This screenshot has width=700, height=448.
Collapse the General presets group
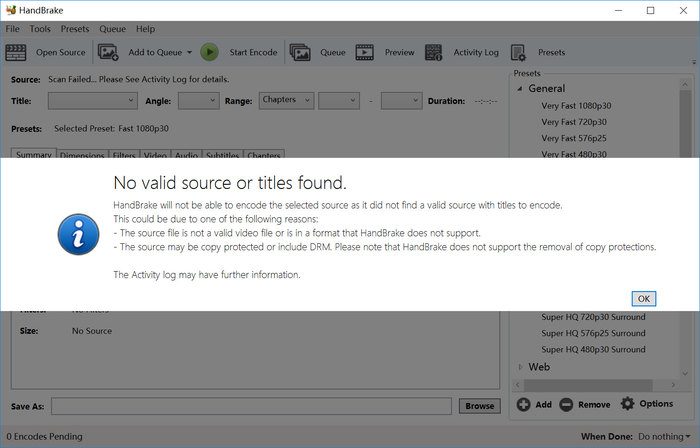(520, 89)
